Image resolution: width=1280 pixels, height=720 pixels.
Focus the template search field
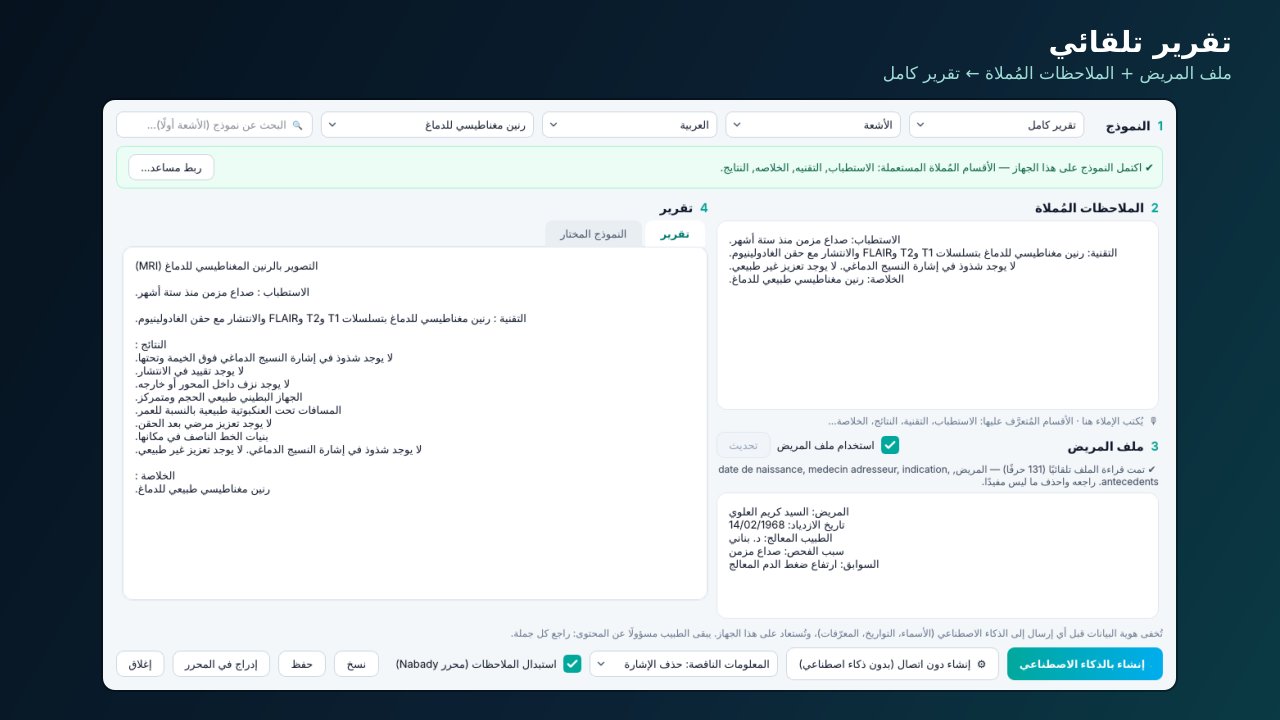(214, 125)
